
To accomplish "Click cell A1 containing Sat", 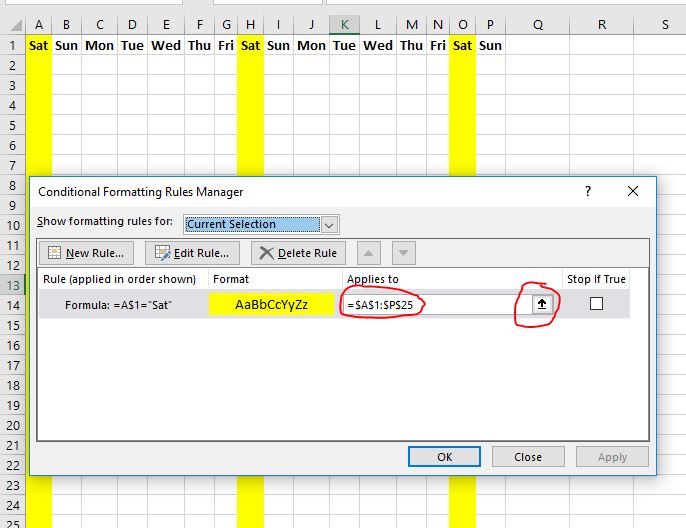I will [38, 45].
